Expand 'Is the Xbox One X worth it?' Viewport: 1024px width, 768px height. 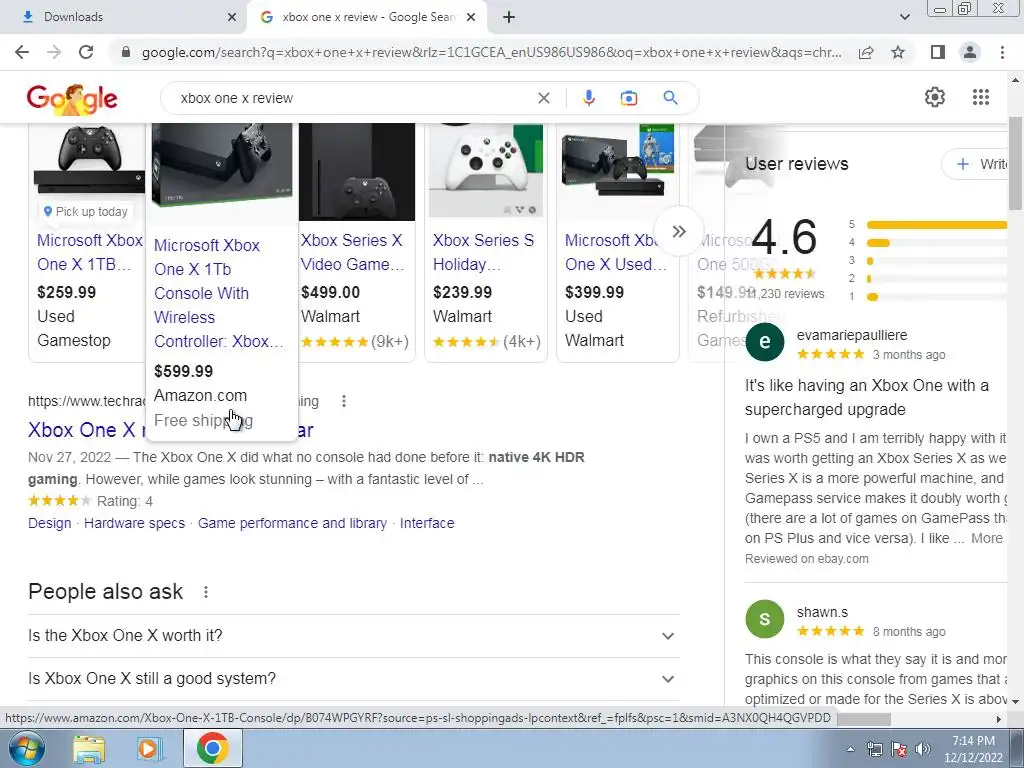tap(353, 635)
